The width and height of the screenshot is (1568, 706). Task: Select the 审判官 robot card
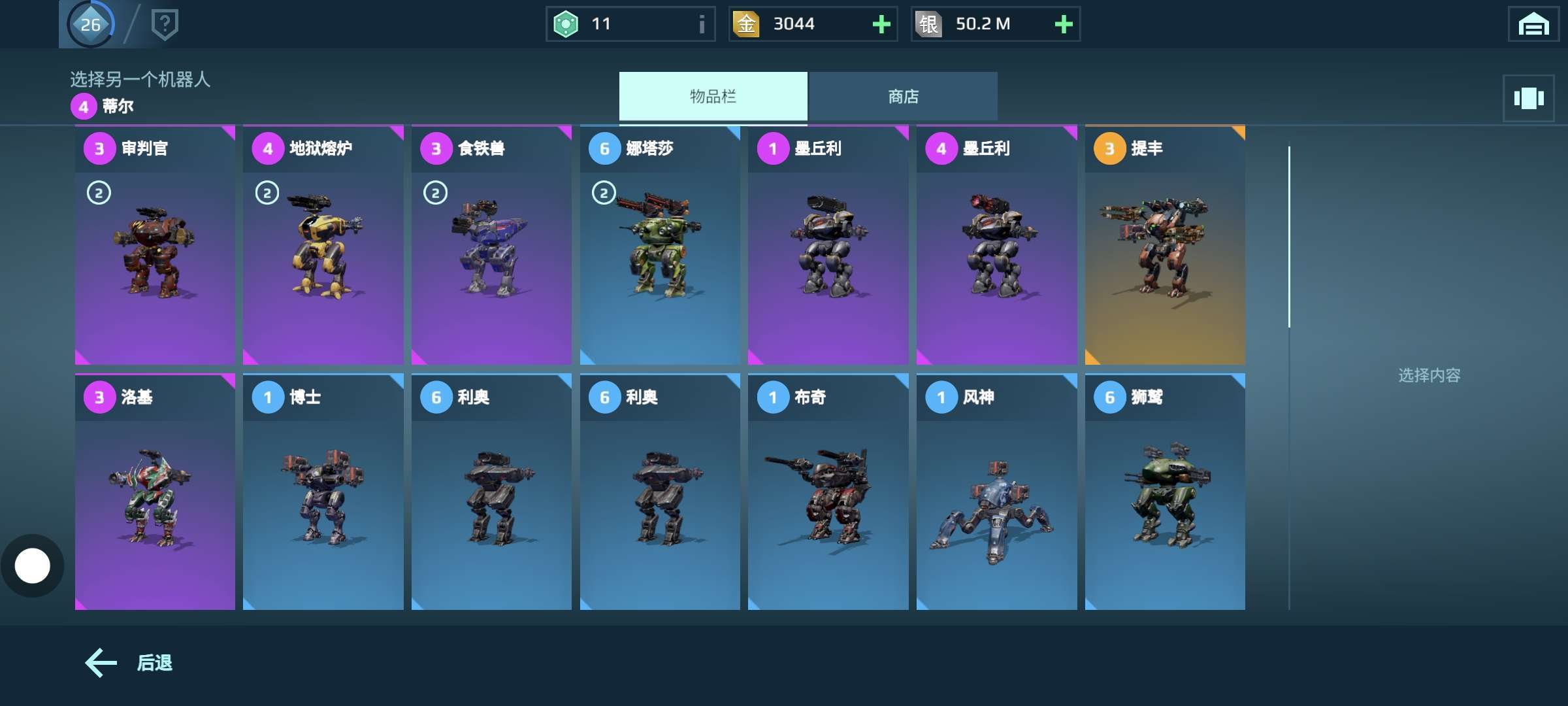click(155, 245)
